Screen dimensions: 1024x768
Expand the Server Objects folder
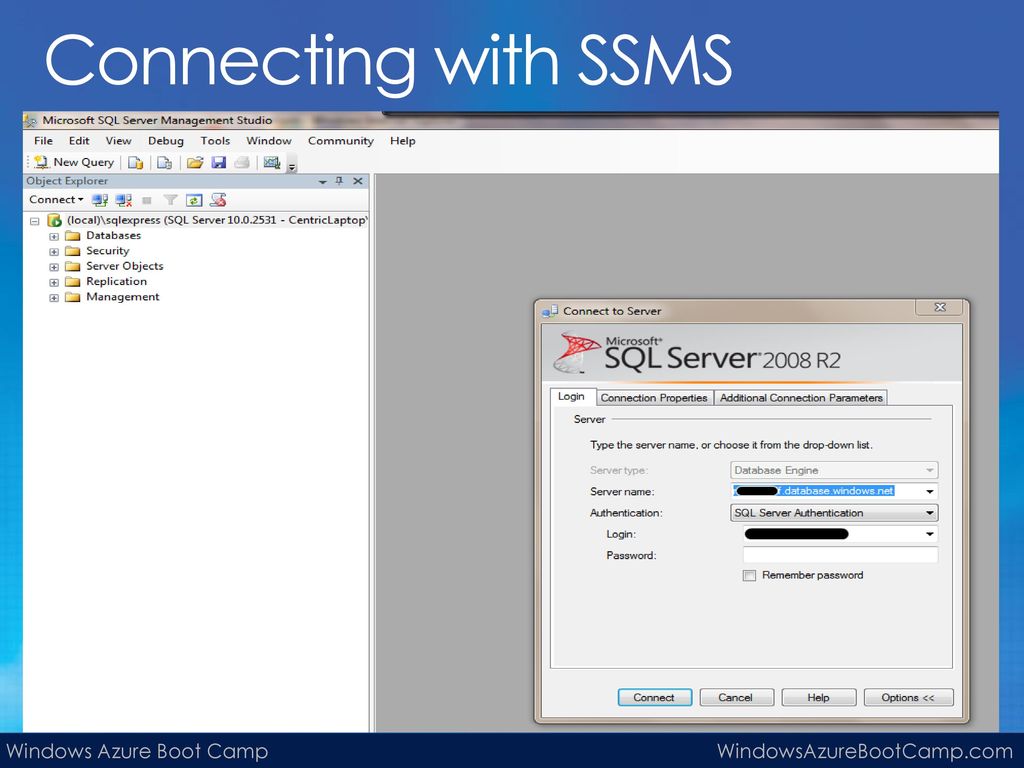pos(54,267)
